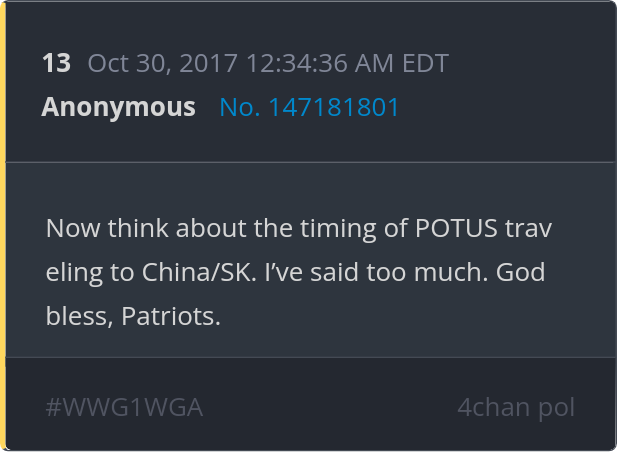Click the 12:34:36 AM time portion
Image resolution: width=618 pixels, height=452 pixels.
[319, 63]
